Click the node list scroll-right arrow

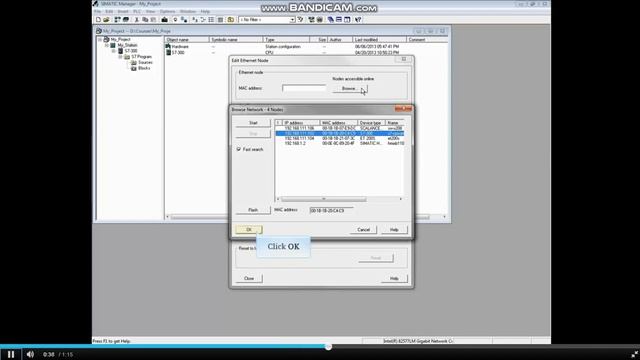click(401, 199)
